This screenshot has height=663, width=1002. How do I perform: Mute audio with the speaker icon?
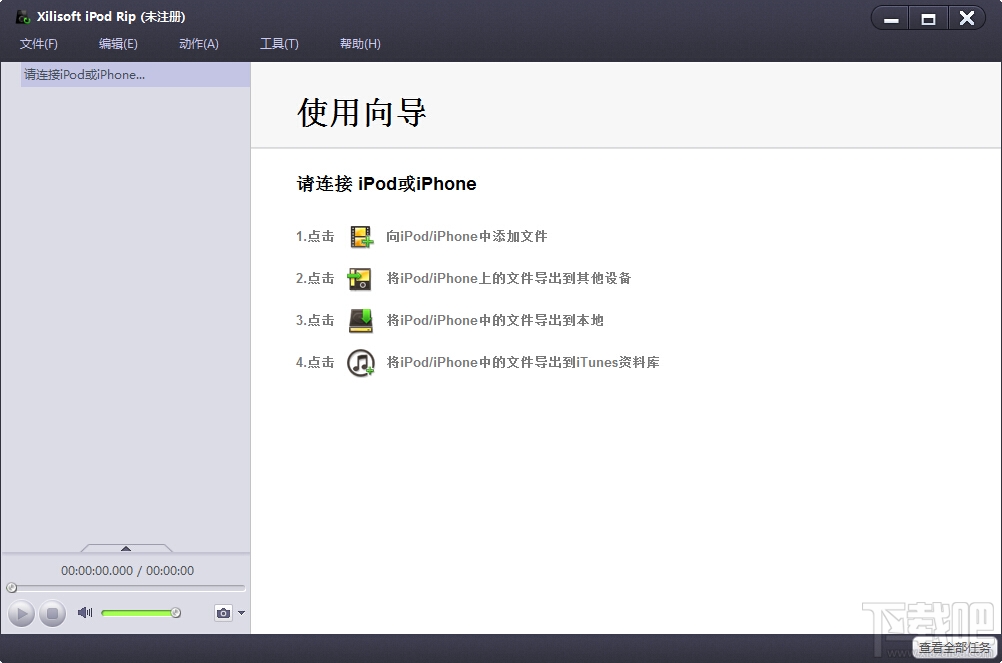(x=85, y=613)
